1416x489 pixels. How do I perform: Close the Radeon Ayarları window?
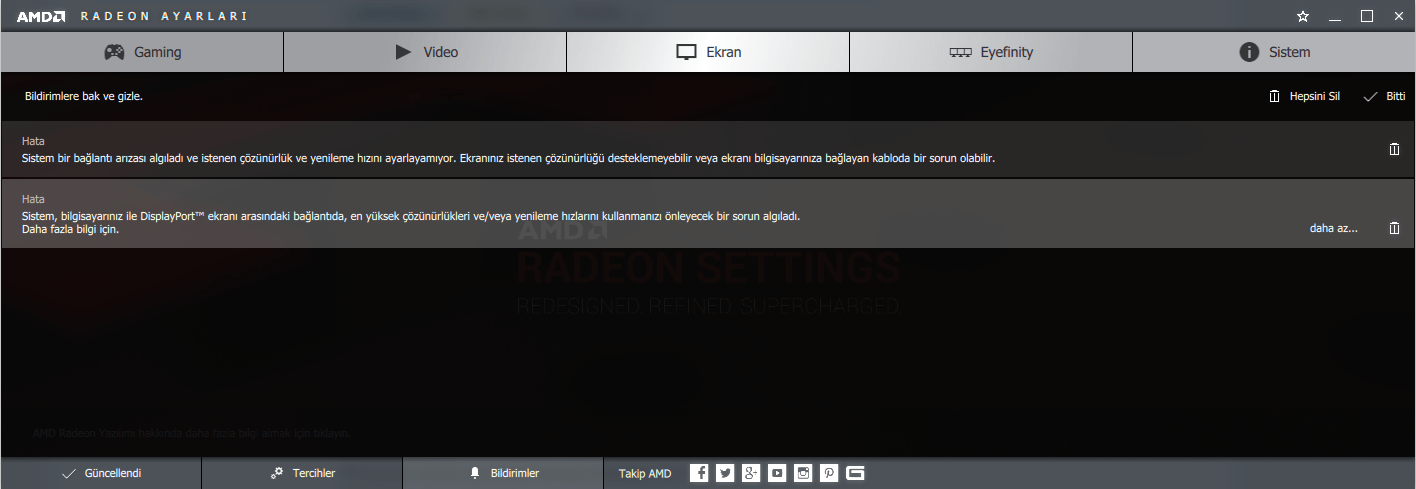point(1398,16)
